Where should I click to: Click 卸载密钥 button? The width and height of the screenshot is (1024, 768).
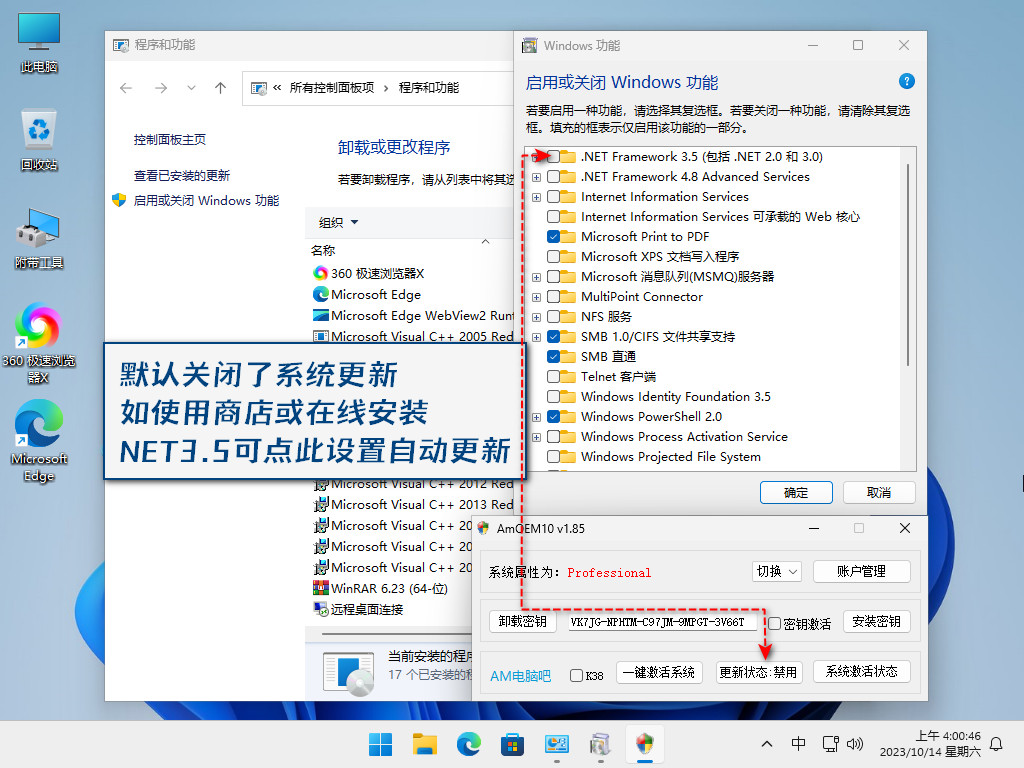(522, 621)
